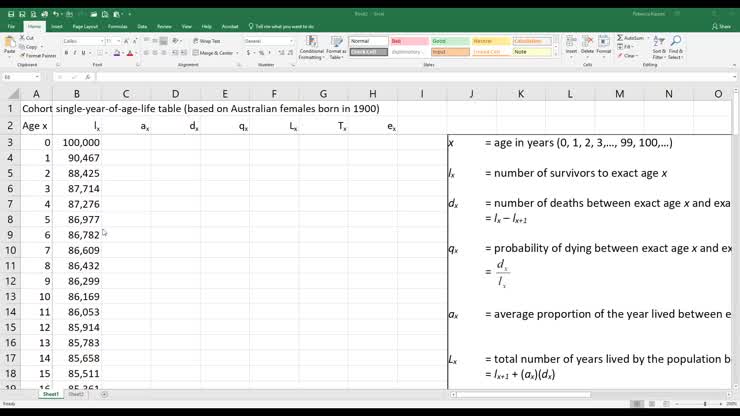Click the zoom slider handle

pyautogui.click(x=705, y=404)
